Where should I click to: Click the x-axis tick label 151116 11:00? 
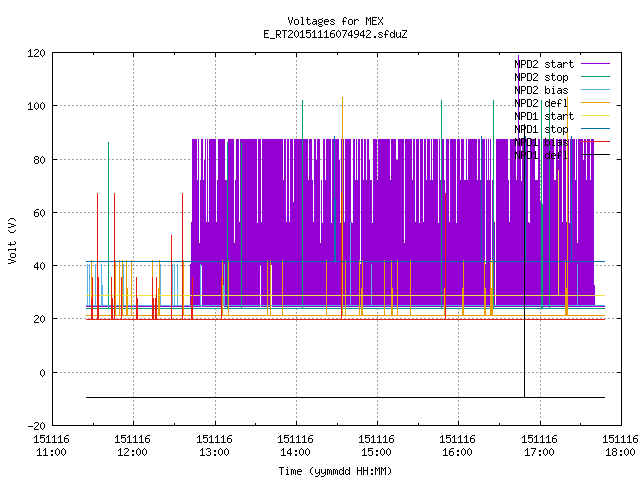pyautogui.click(x=51, y=446)
